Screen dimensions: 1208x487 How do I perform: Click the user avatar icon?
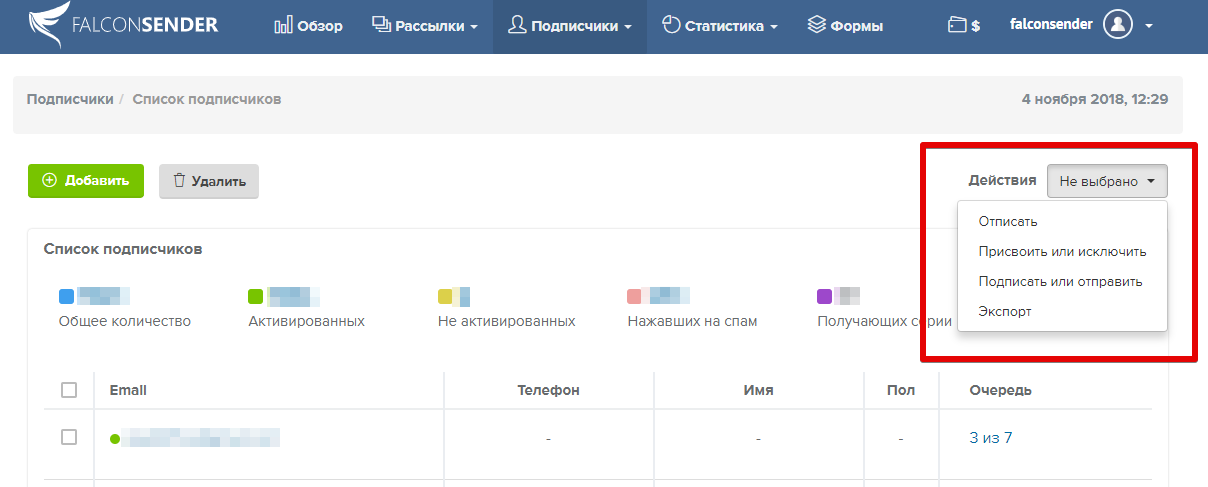[x=1118, y=25]
